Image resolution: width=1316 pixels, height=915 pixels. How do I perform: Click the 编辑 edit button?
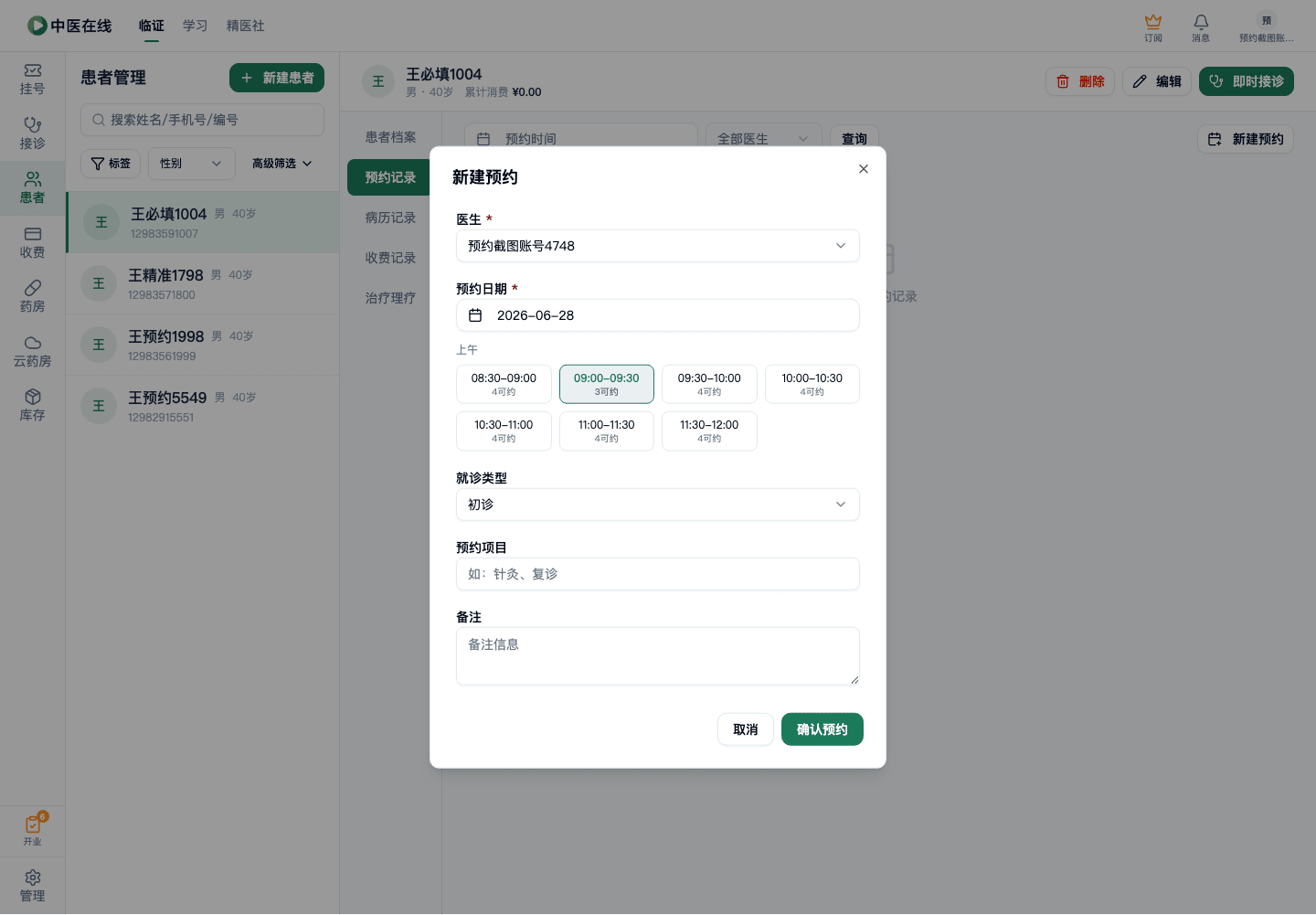click(1157, 81)
